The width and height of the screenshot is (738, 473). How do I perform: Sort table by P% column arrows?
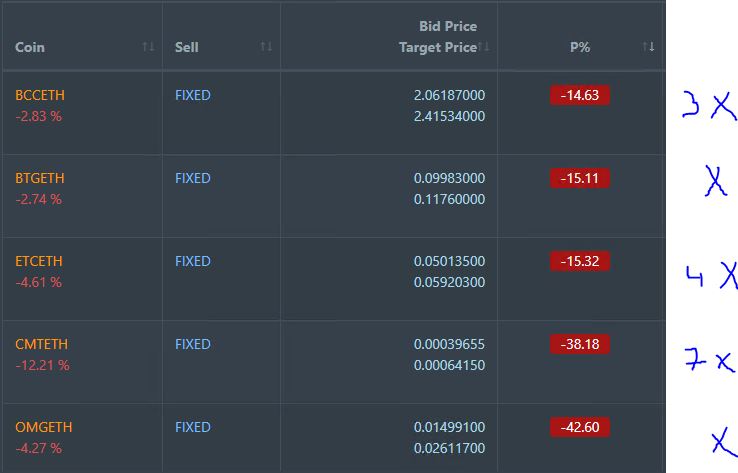(649, 47)
